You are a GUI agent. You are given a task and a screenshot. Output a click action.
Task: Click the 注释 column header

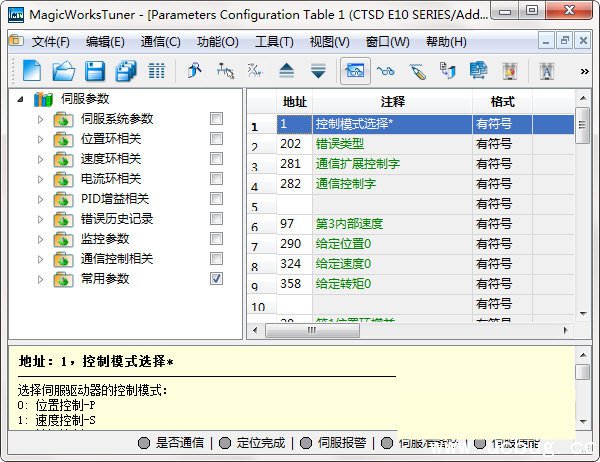pos(392,102)
